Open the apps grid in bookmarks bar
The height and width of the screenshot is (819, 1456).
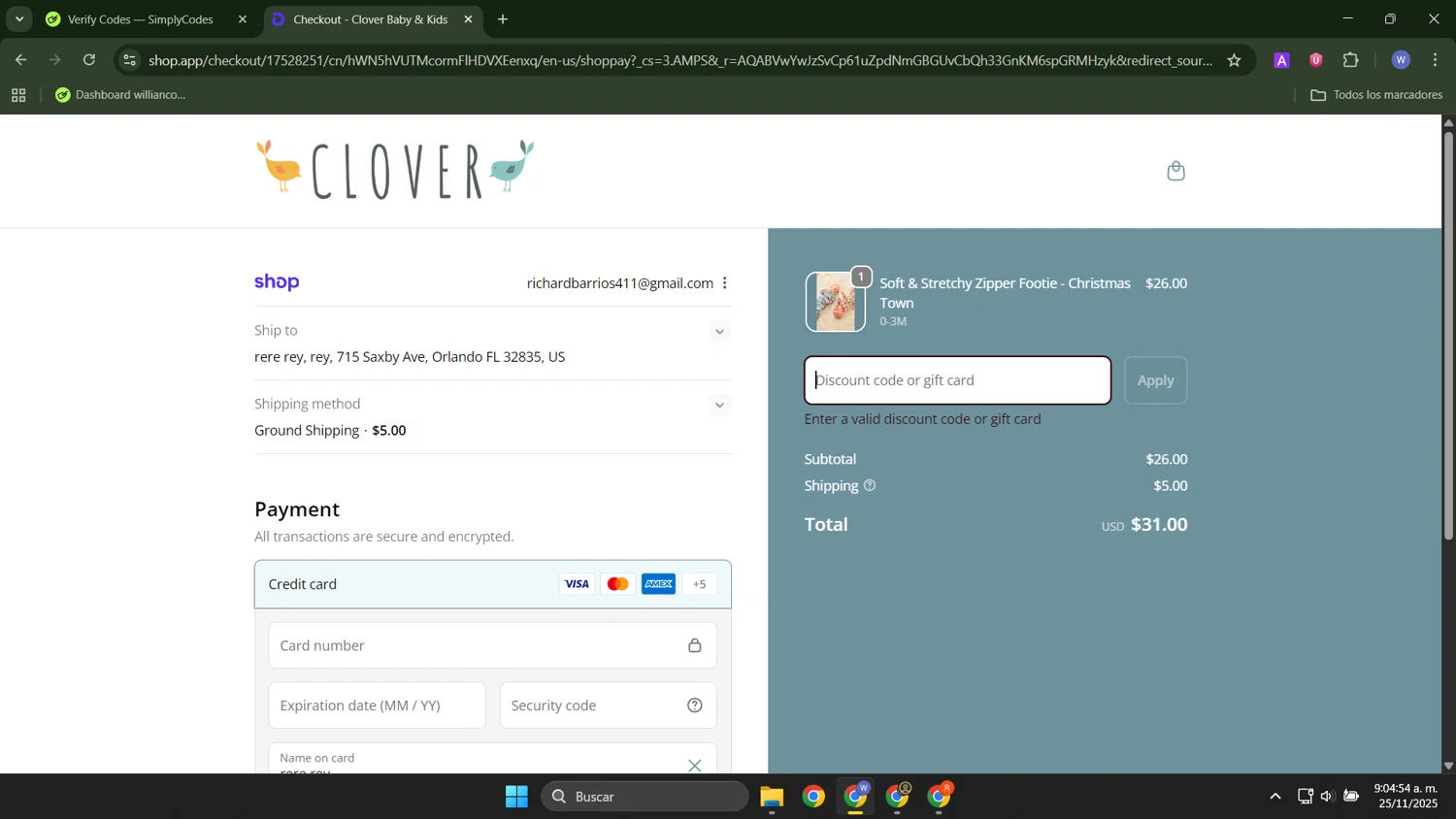click(18, 95)
